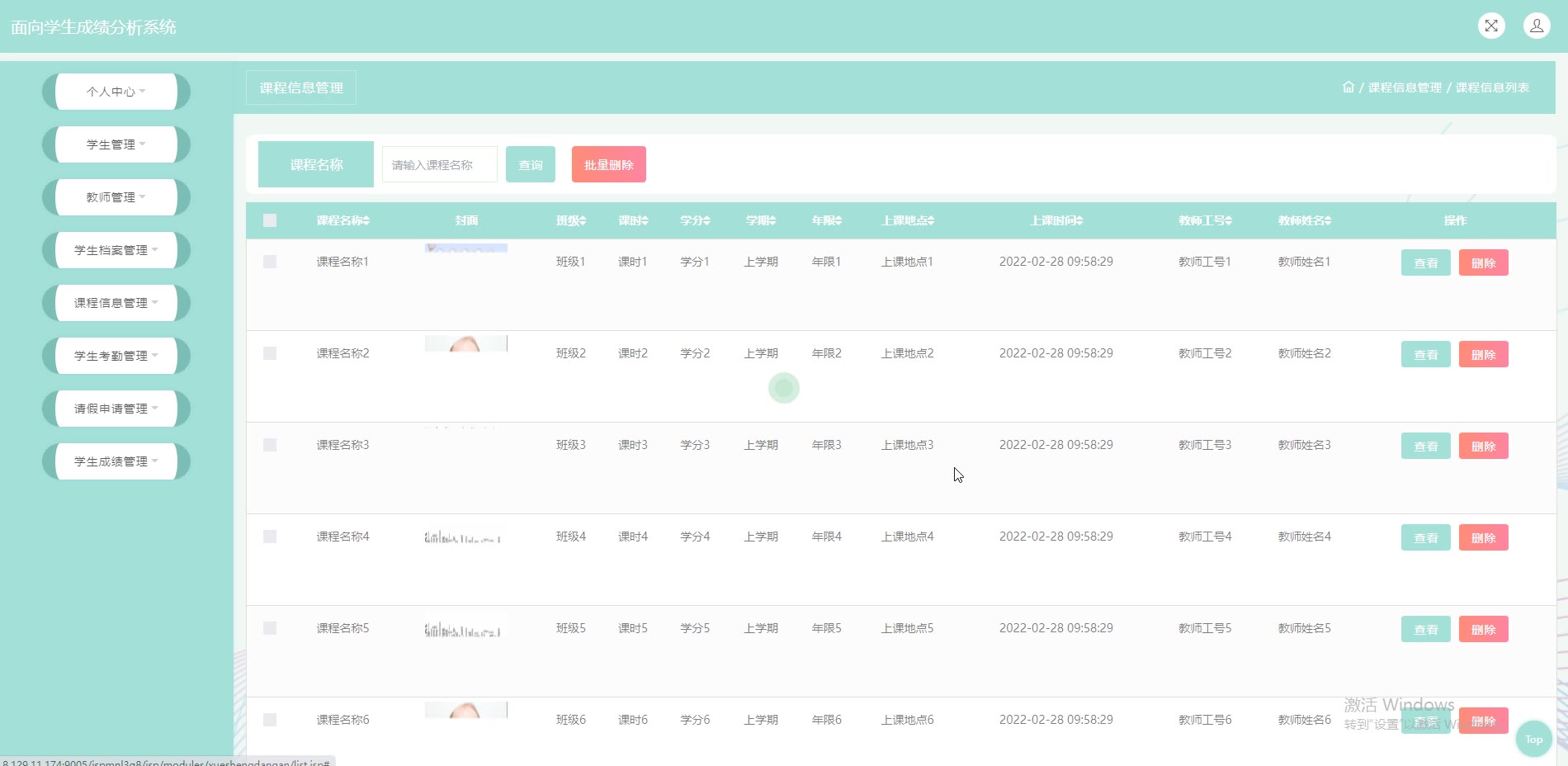1568x766 pixels.
Task: Delete the 课程名称2 row
Action: point(1484,354)
